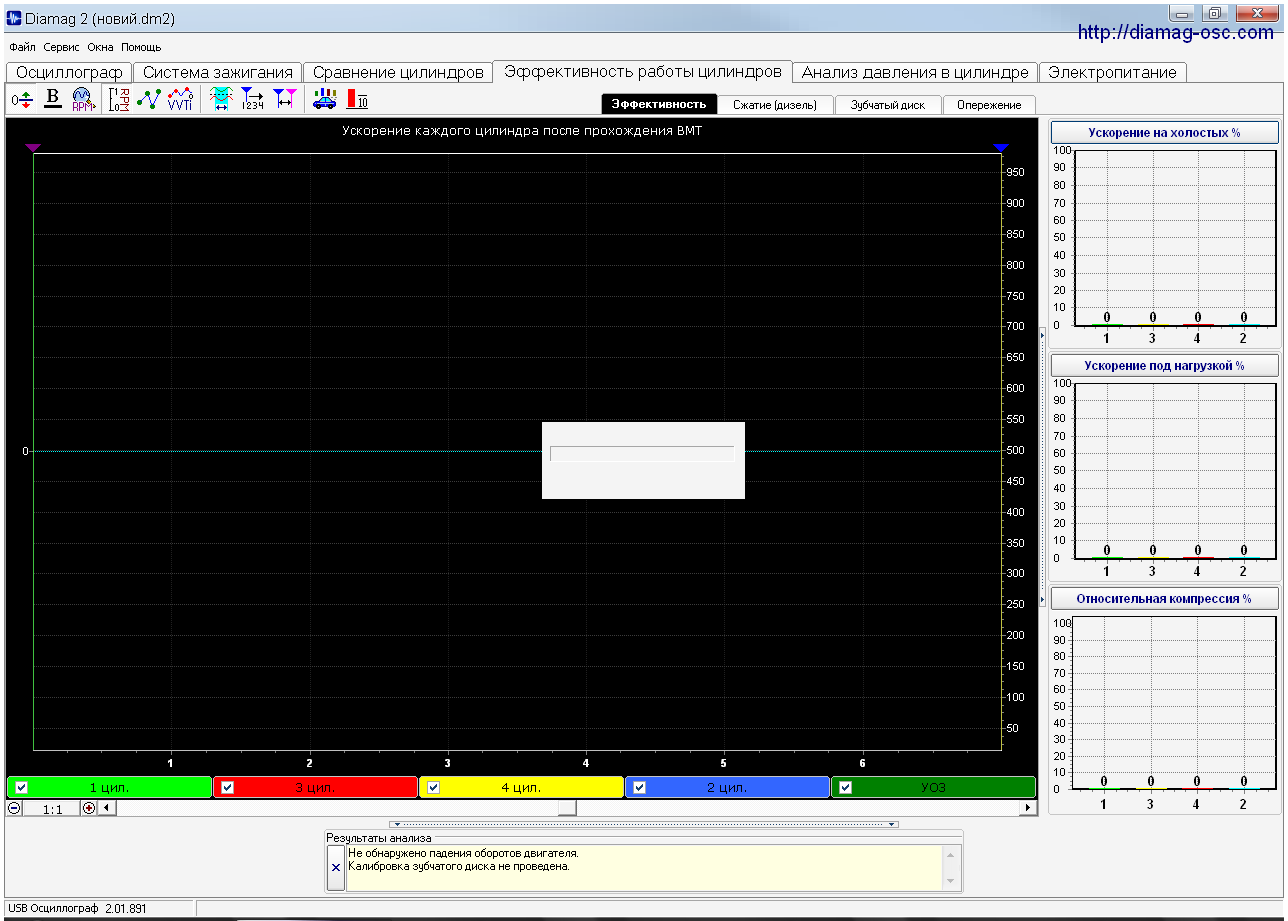This screenshot has height=921, width=1288.
Task: Toggle the 4 цил. checkbox
Action: pos(434,787)
